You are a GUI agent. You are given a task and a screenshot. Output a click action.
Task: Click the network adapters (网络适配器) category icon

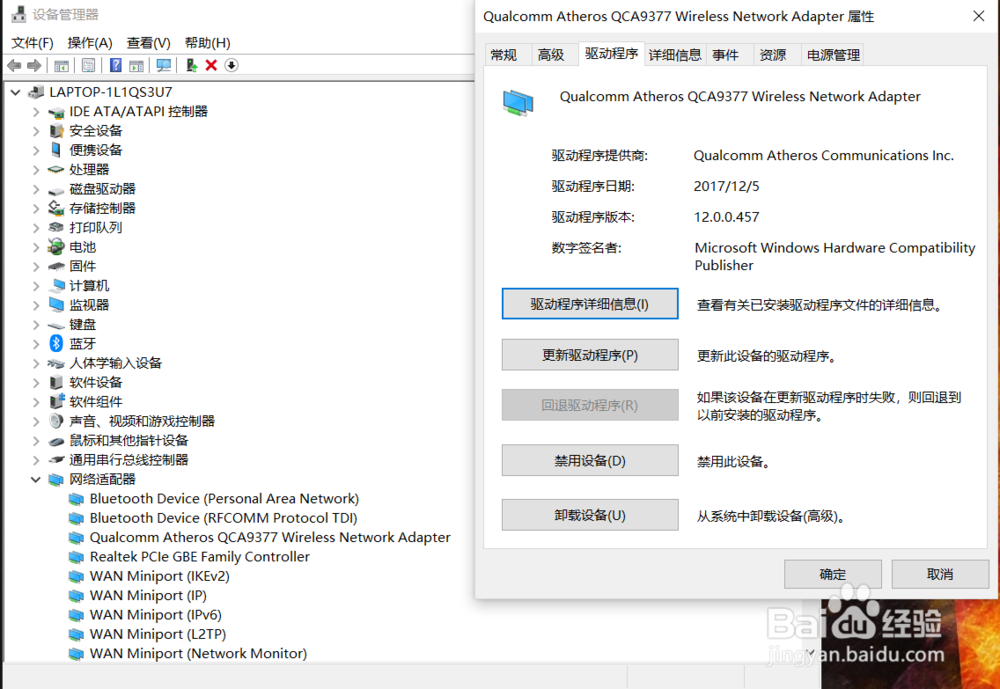56,479
